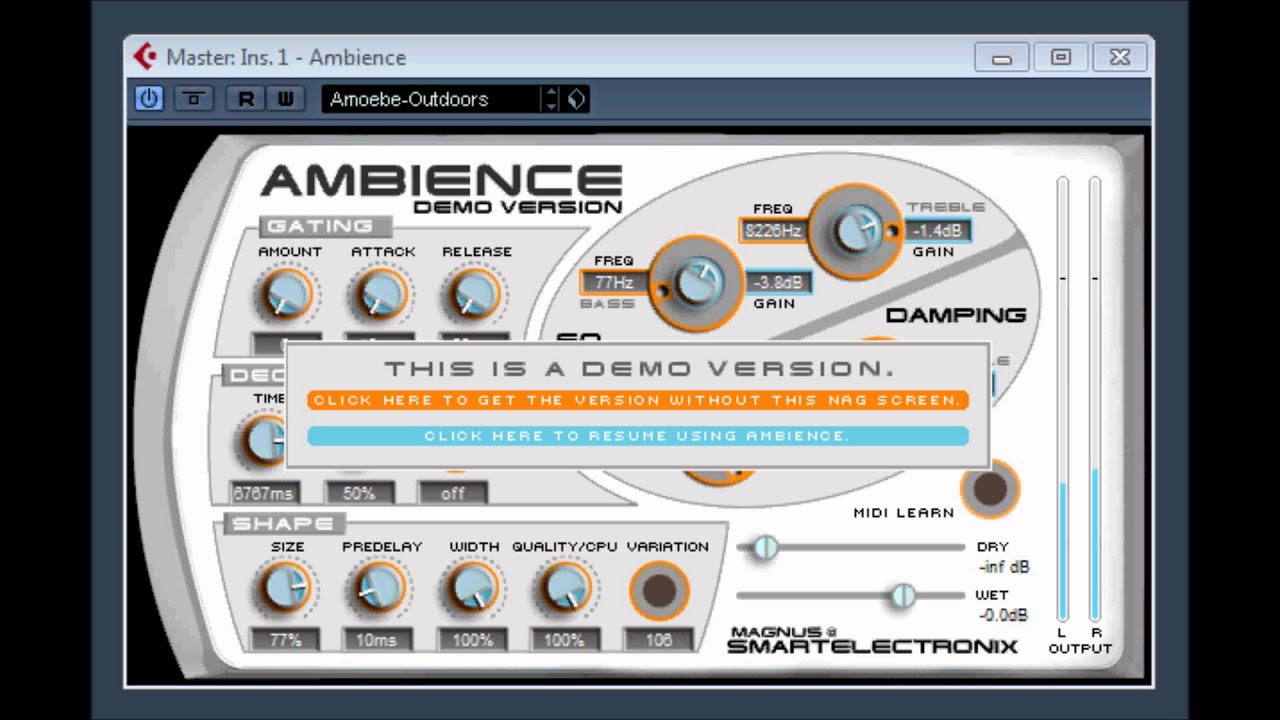Select the -1.4dB treble gain field

pos(938,231)
